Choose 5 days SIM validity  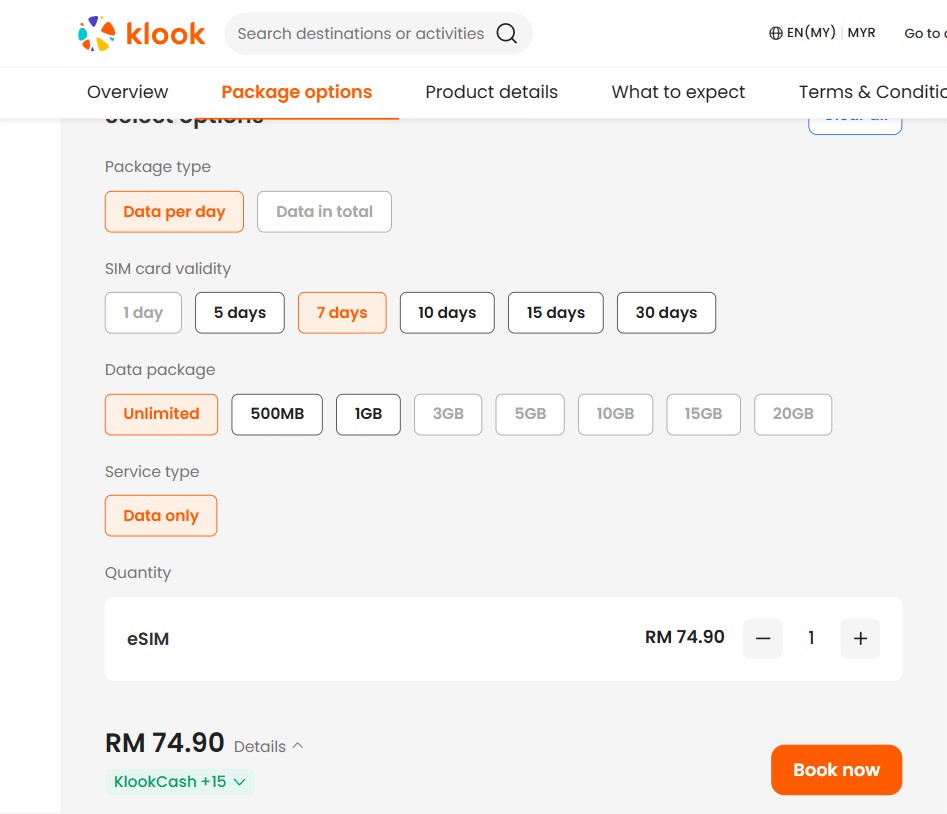(240, 313)
